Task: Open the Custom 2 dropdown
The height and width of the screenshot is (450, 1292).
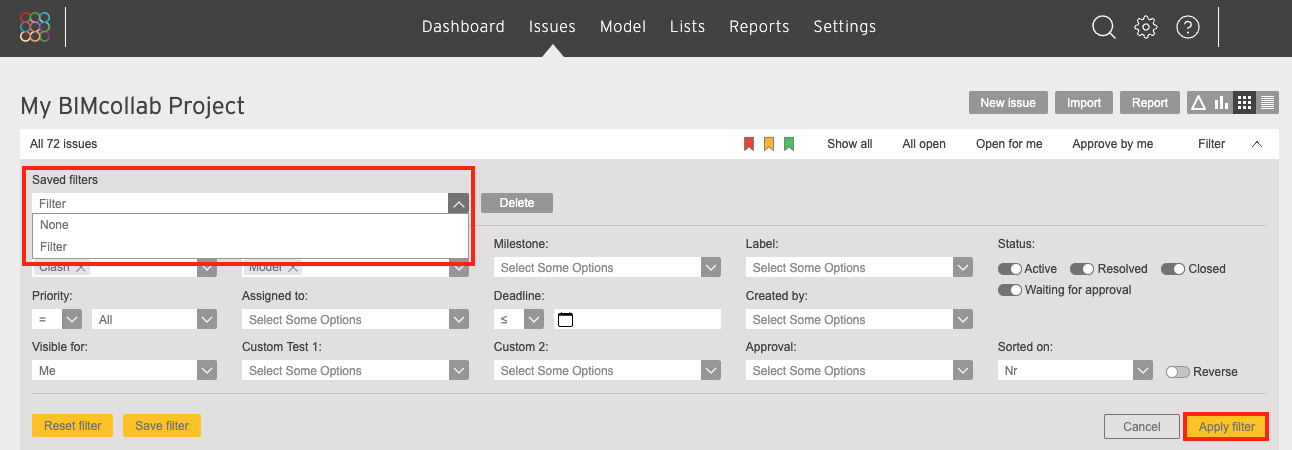Action: [607, 370]
